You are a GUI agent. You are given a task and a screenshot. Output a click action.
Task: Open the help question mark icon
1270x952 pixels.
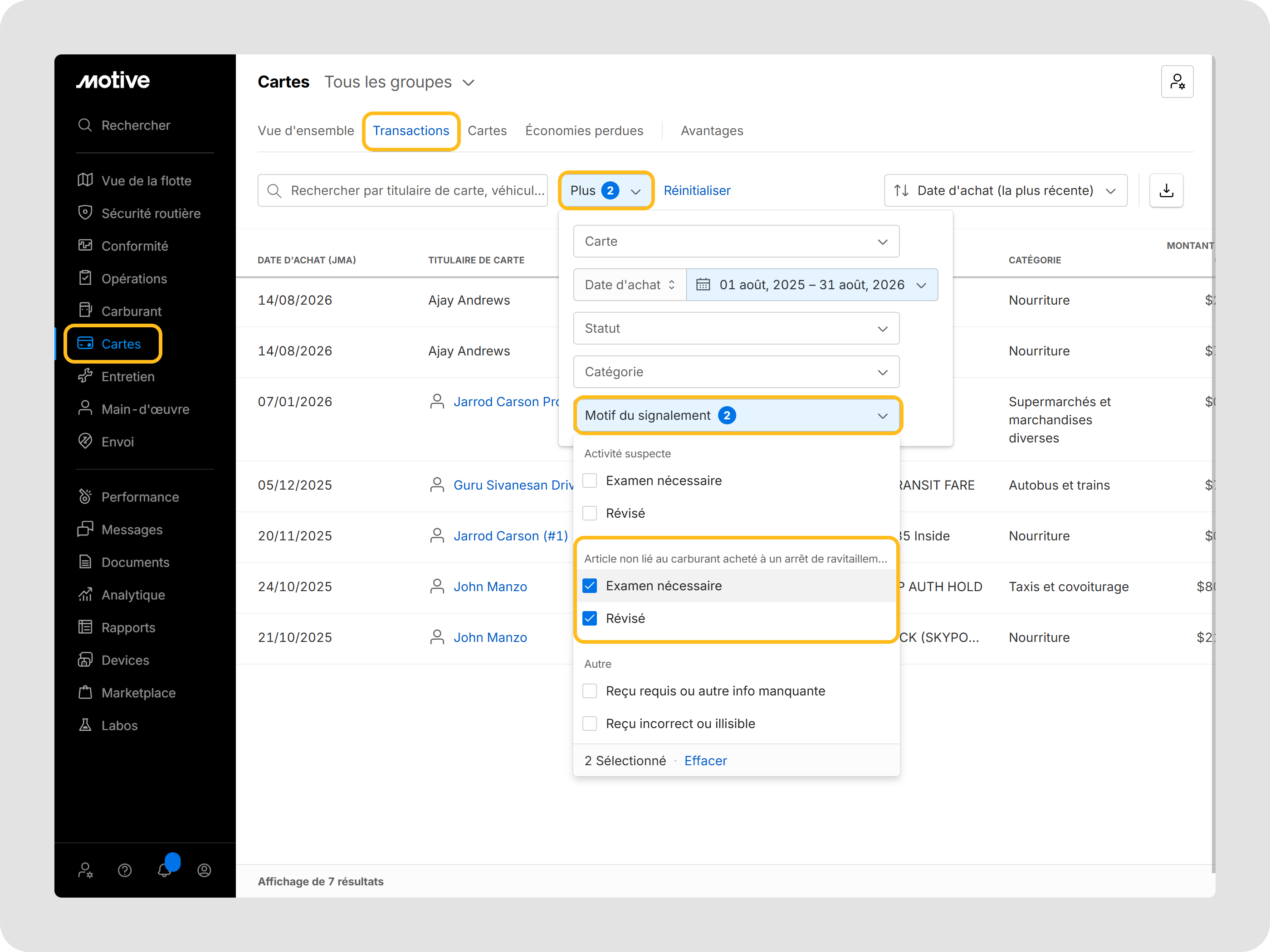click(x=125, y=870)
